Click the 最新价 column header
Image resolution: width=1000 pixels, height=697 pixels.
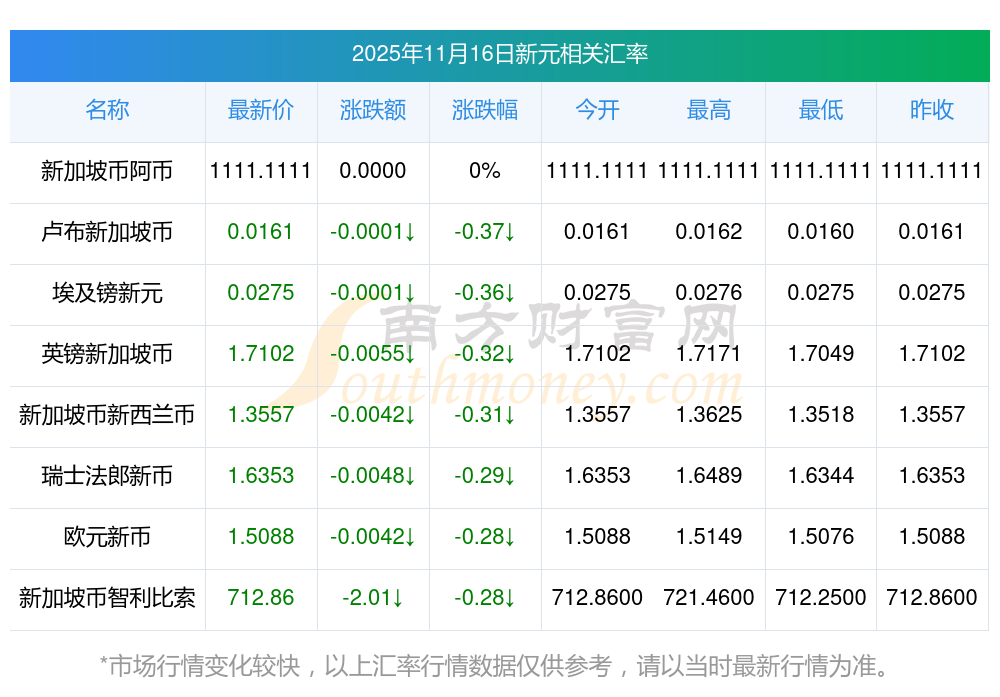tap(261, 110)
